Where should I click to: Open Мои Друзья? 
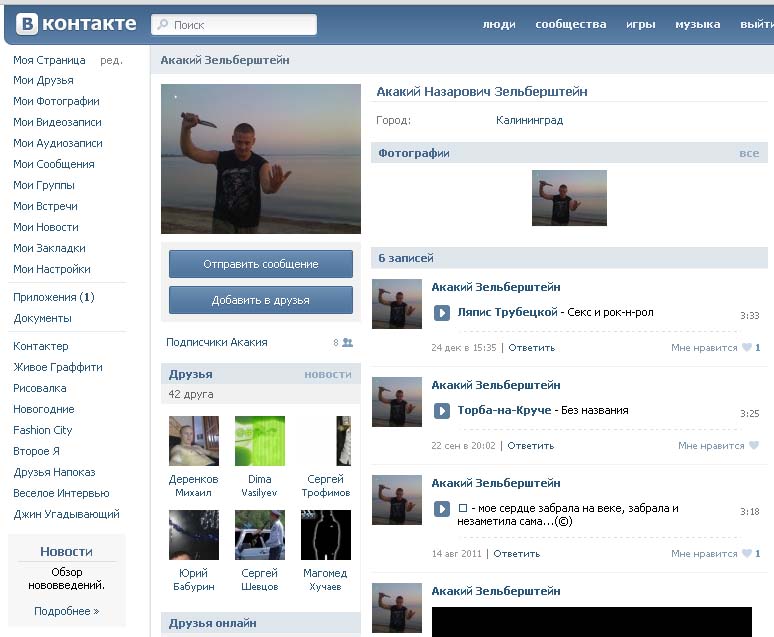pos(43,80)
